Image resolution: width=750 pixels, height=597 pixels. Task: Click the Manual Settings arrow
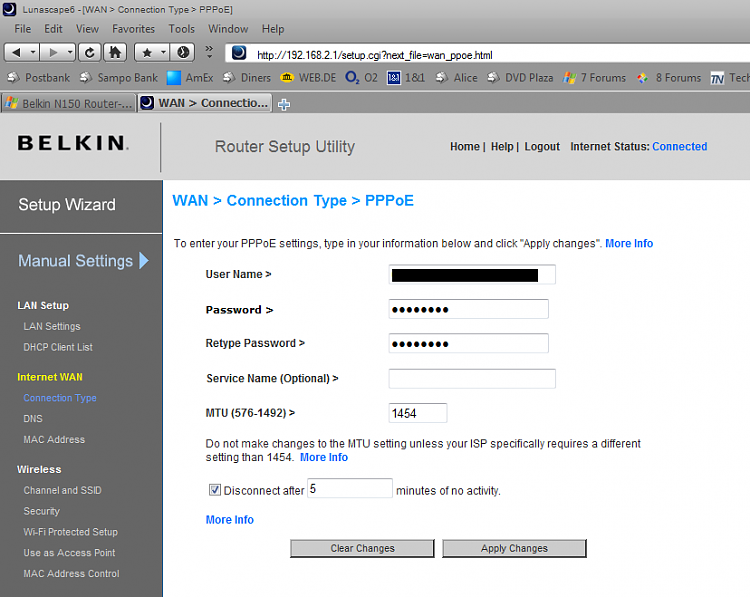(x=144, y=261)
